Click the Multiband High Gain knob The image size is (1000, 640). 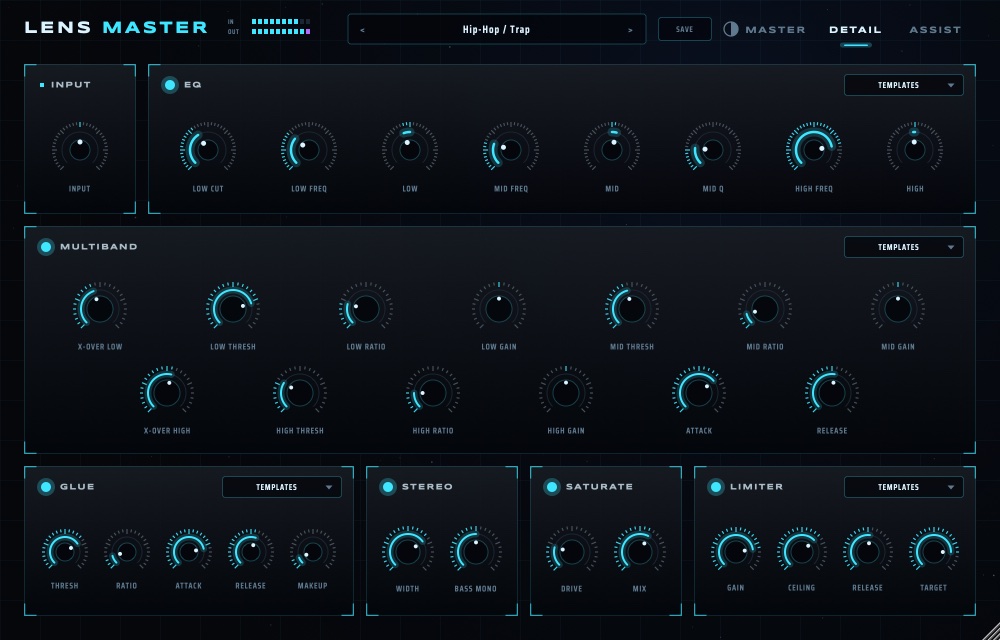(566, 393)
